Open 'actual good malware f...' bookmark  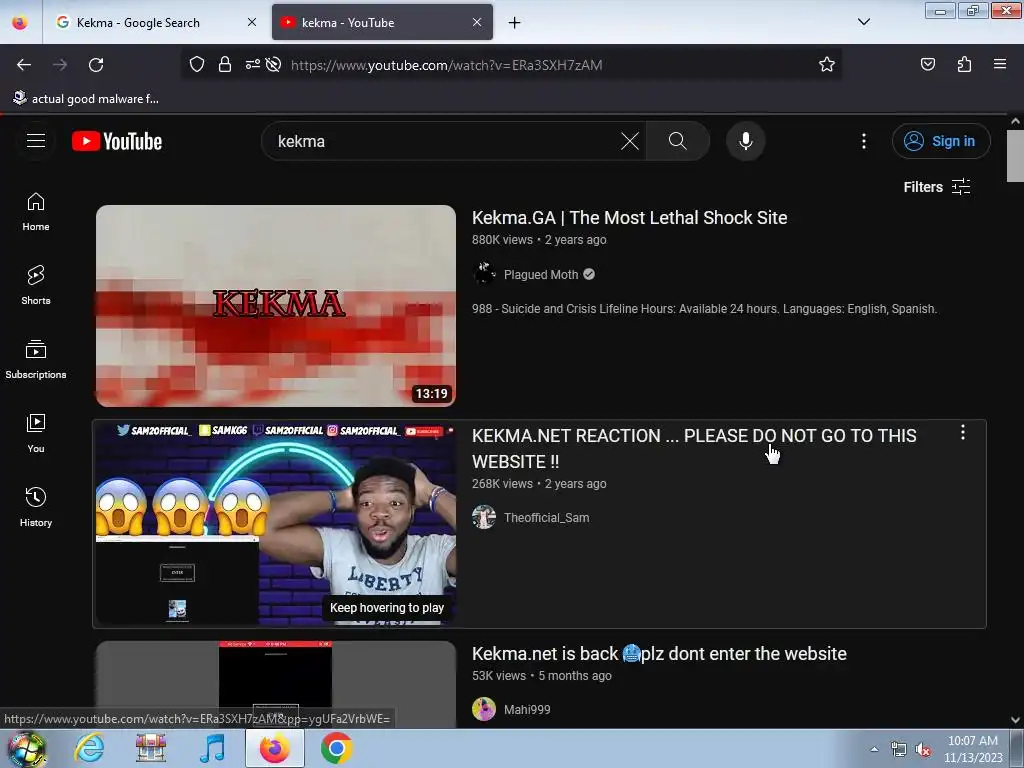point(86,99)
